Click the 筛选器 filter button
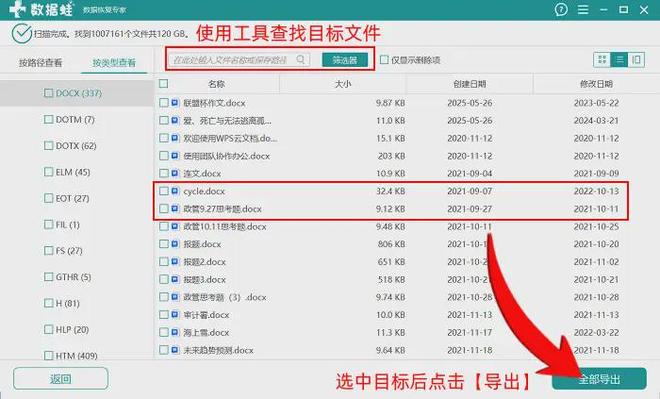Image resolution: width=660 pixels, height=399 pixels. (x=345, y=60)
